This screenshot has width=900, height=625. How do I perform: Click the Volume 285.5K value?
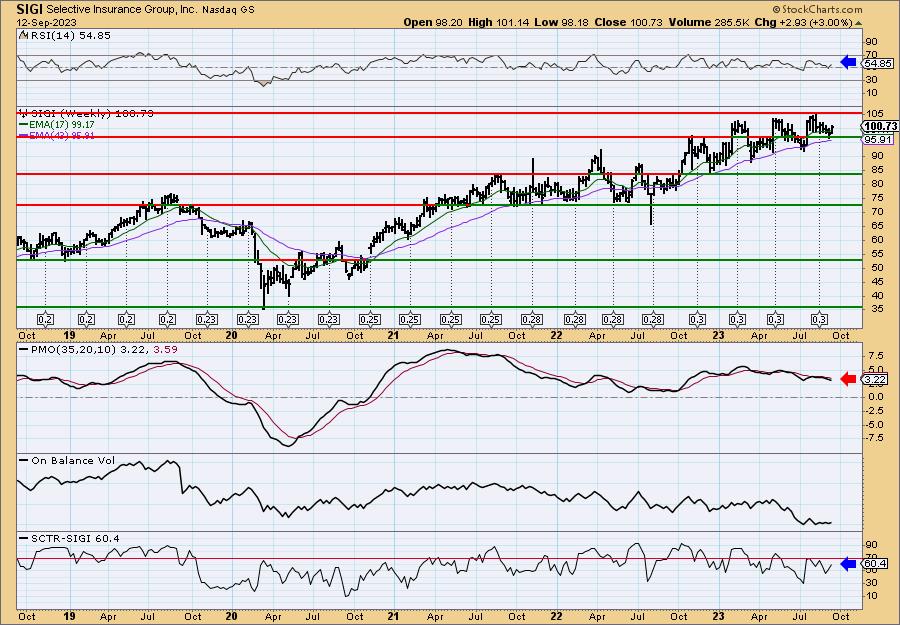pos(707,22)
